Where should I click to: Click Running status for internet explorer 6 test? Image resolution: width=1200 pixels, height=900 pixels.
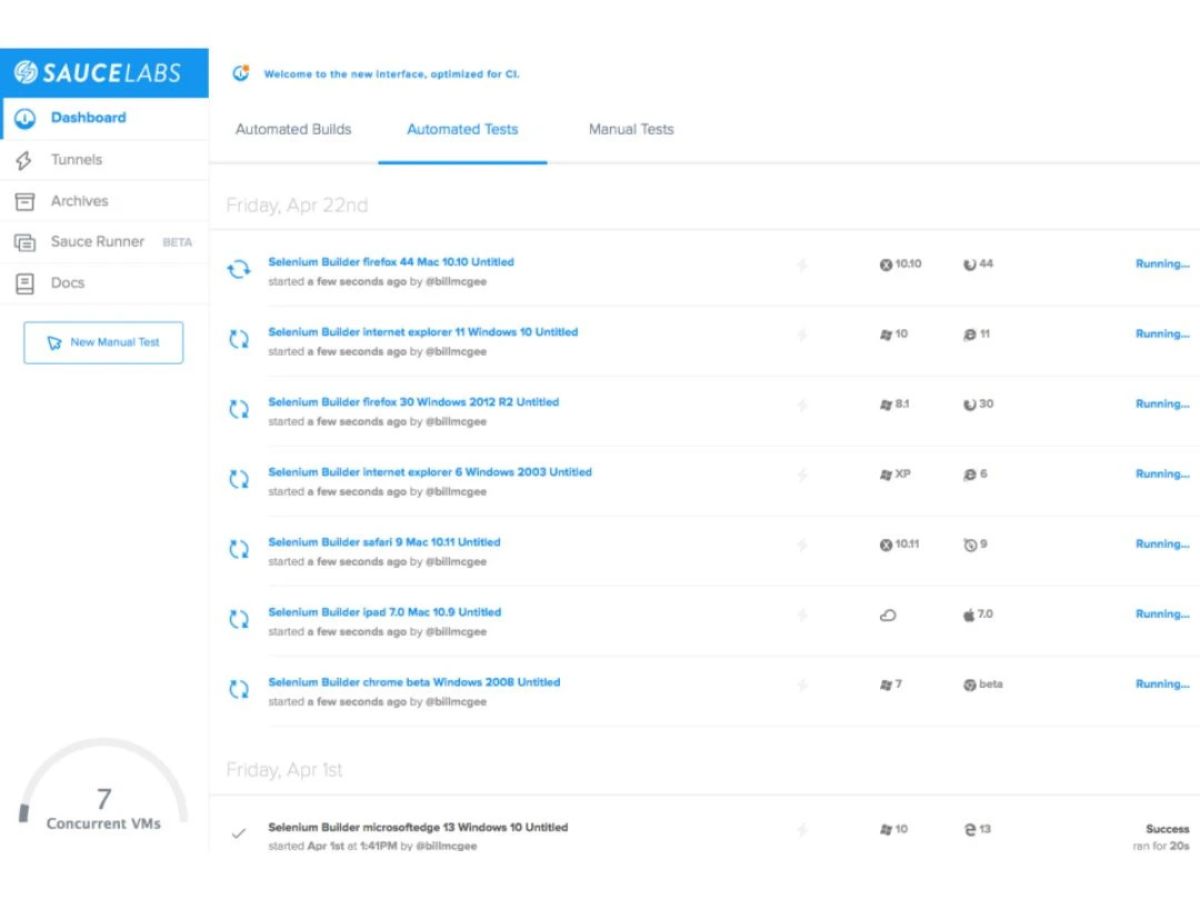click(1162, 474)
